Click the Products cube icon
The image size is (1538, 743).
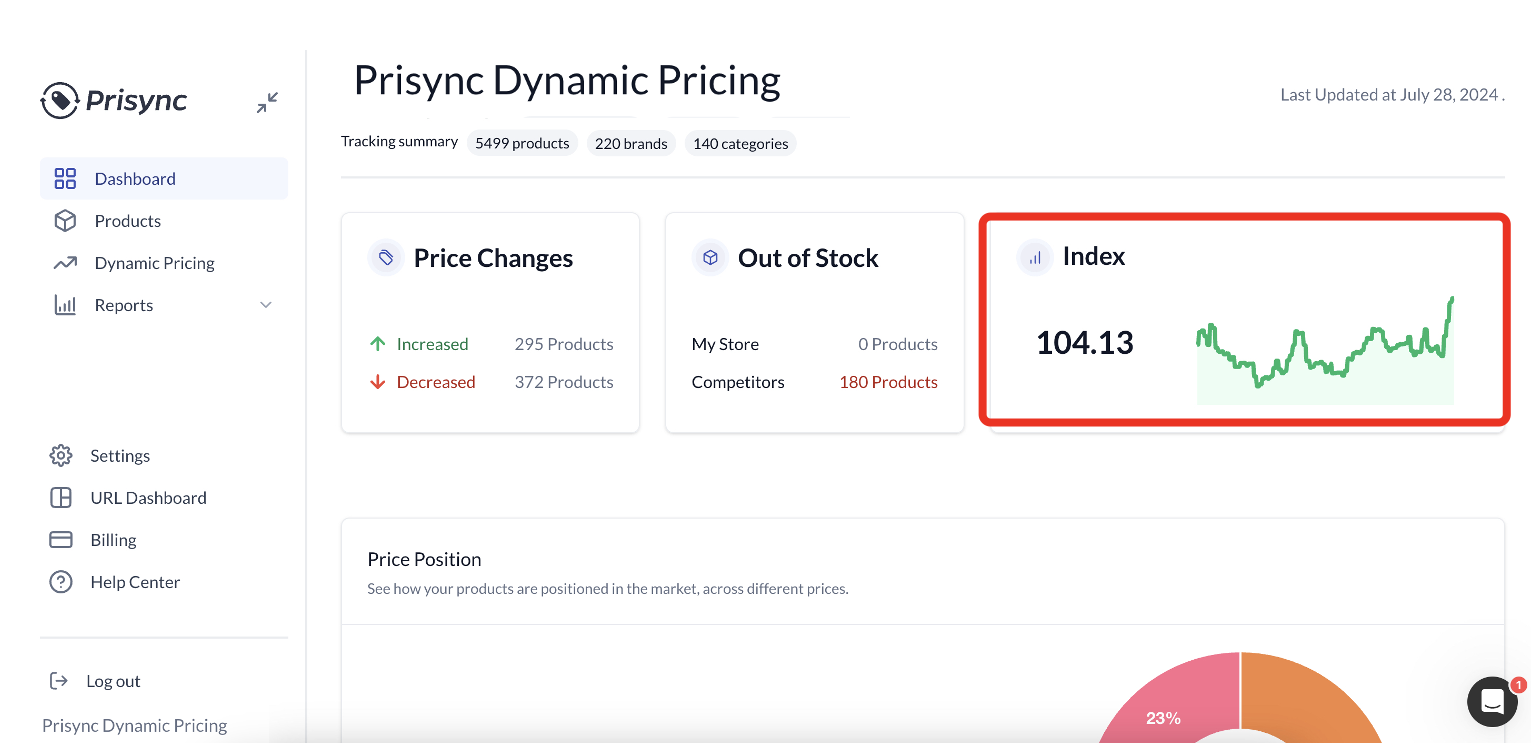[x=65, y=221]
